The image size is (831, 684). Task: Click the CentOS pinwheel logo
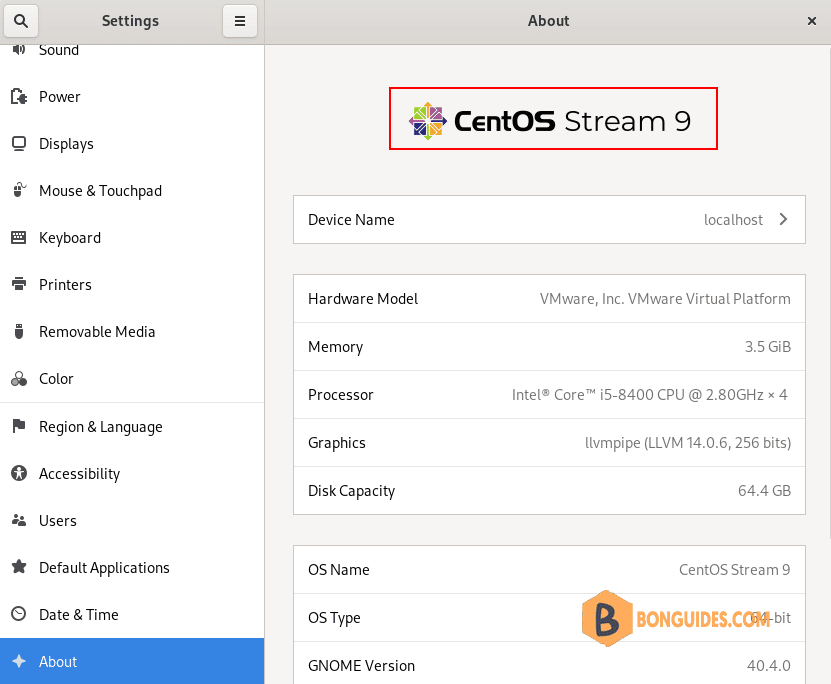pos(428,121)
